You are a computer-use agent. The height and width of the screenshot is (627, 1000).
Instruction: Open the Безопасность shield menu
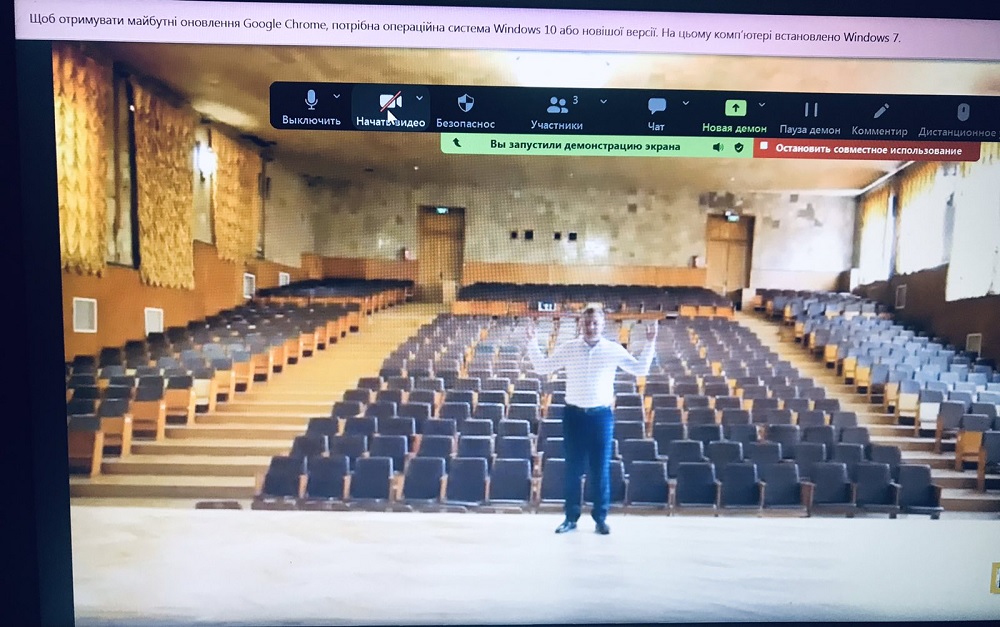(x=466, y=112)
